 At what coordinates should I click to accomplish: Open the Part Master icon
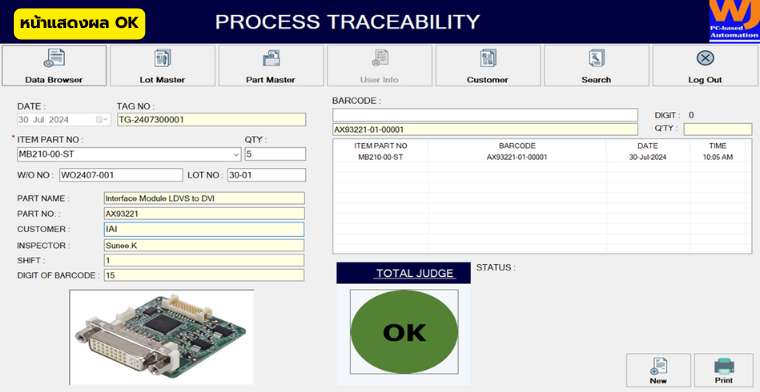271,58
